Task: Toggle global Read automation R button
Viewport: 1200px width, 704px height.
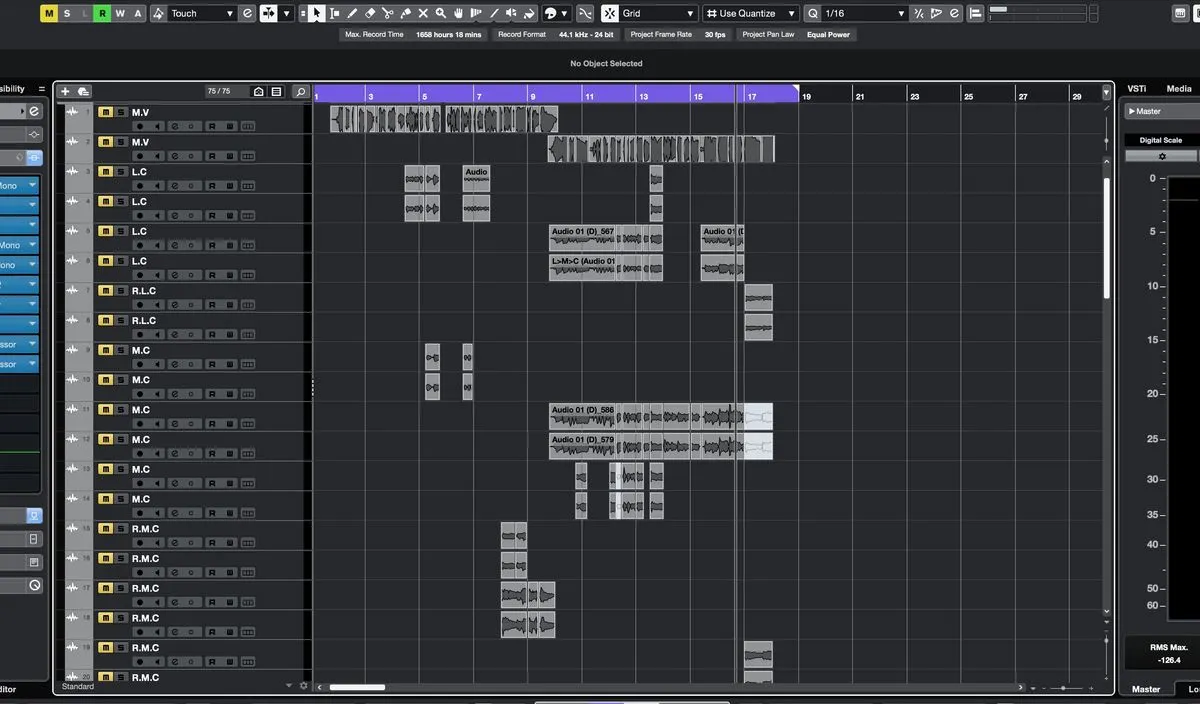Action: coord(102,13)
